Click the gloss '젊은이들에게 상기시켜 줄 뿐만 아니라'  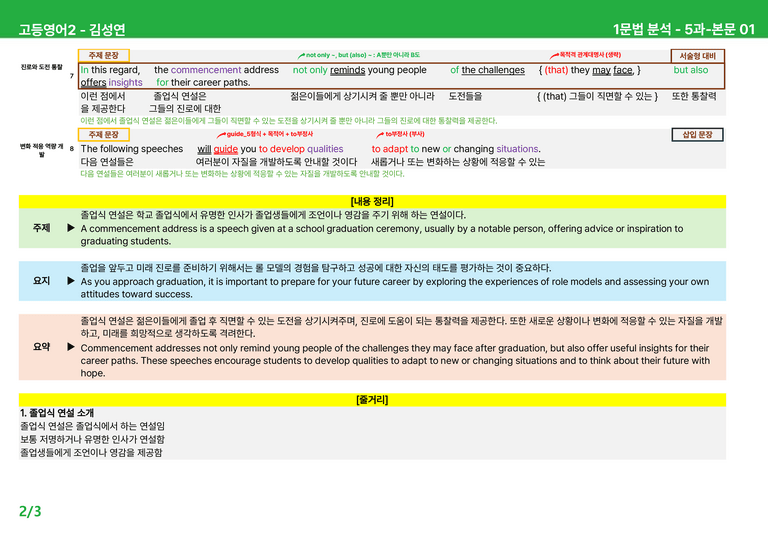362,96
